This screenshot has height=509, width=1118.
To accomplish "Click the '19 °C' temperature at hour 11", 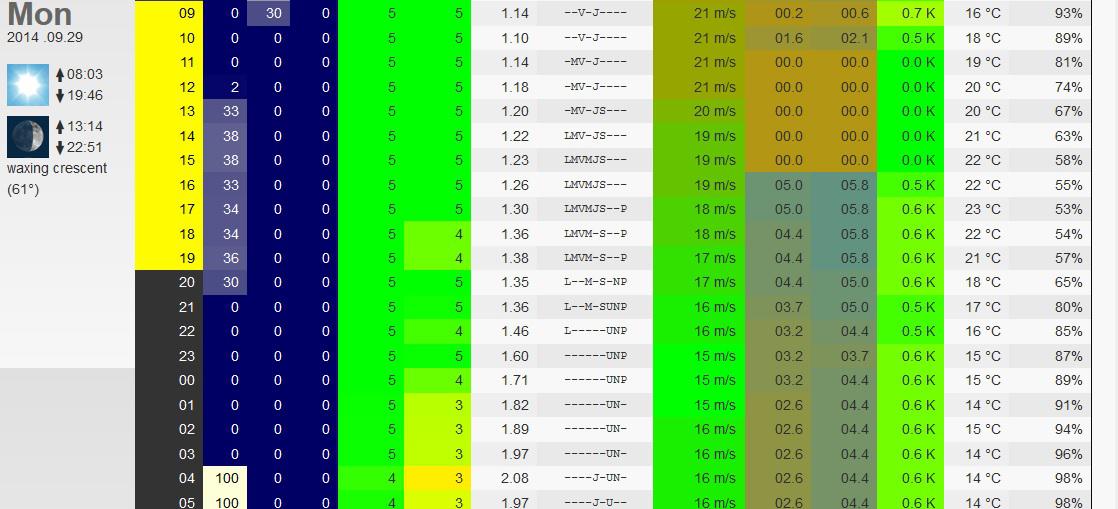I will [983, 63].
